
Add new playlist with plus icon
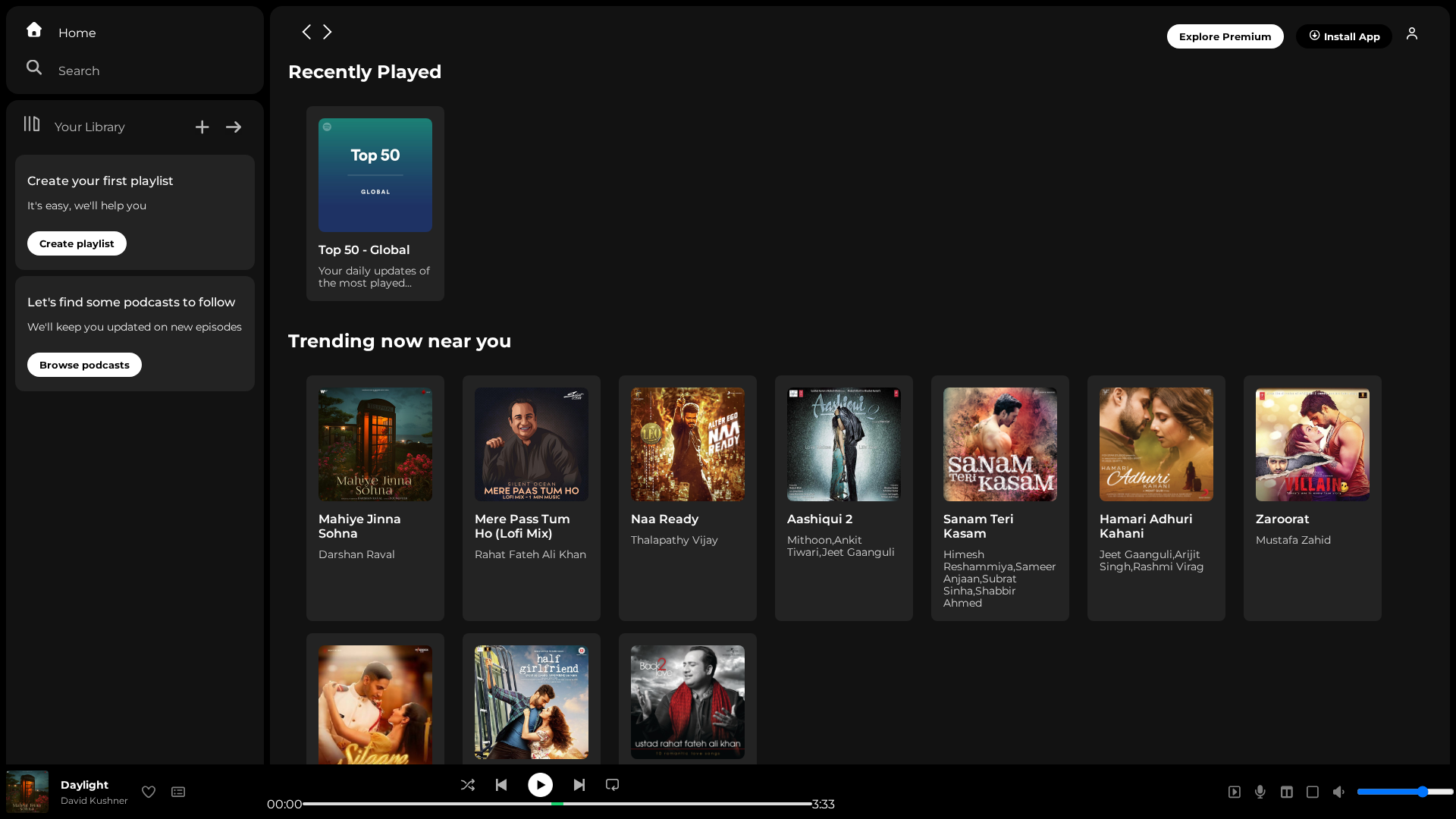(x=202, y=127)
